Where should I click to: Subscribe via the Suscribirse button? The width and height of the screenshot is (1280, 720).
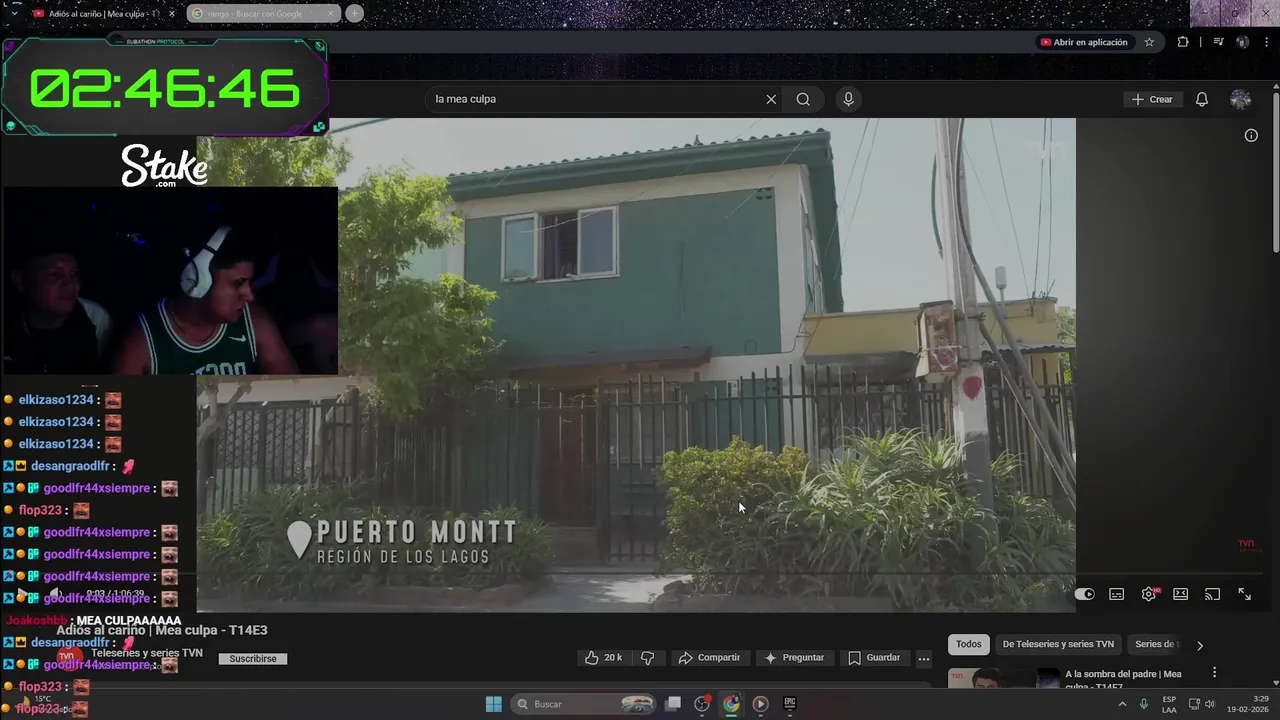[253, 659]
